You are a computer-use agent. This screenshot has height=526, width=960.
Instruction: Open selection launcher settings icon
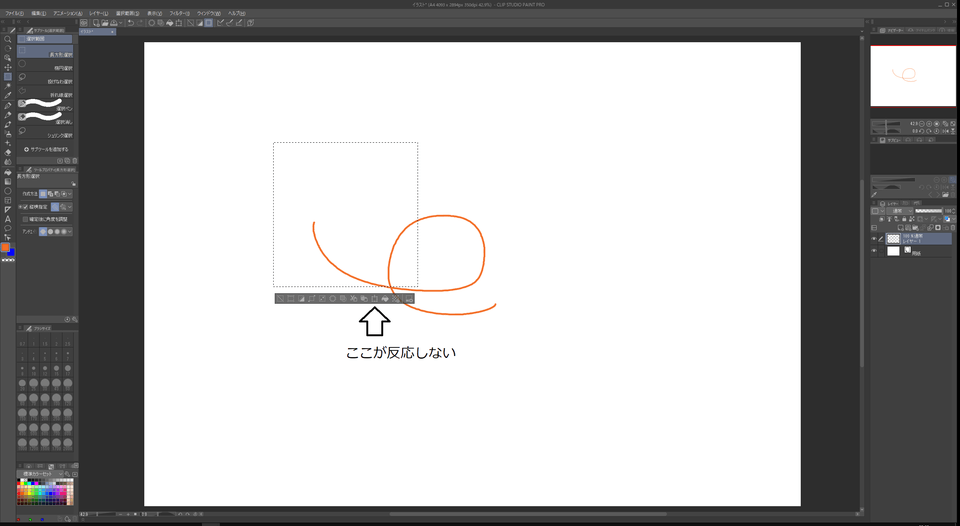click(408, 298)
